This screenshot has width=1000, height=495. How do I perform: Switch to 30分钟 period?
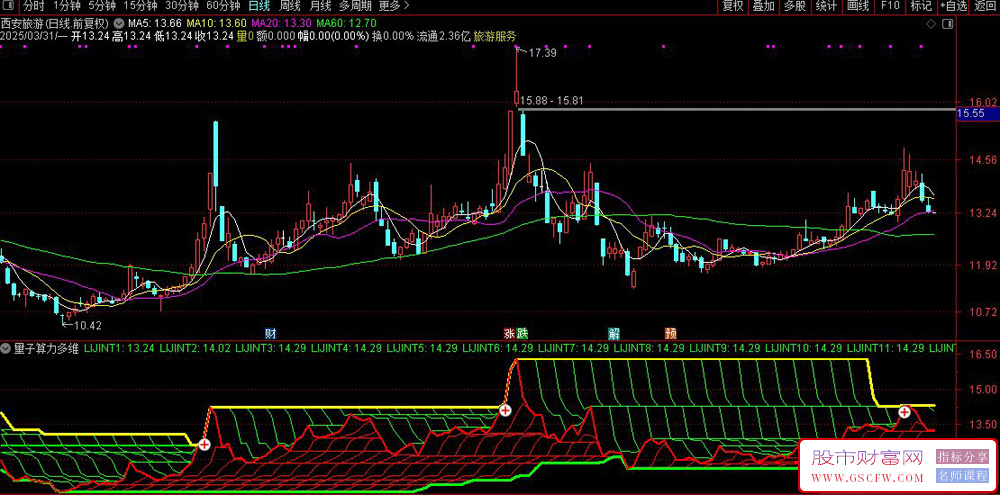coord(182,6)
